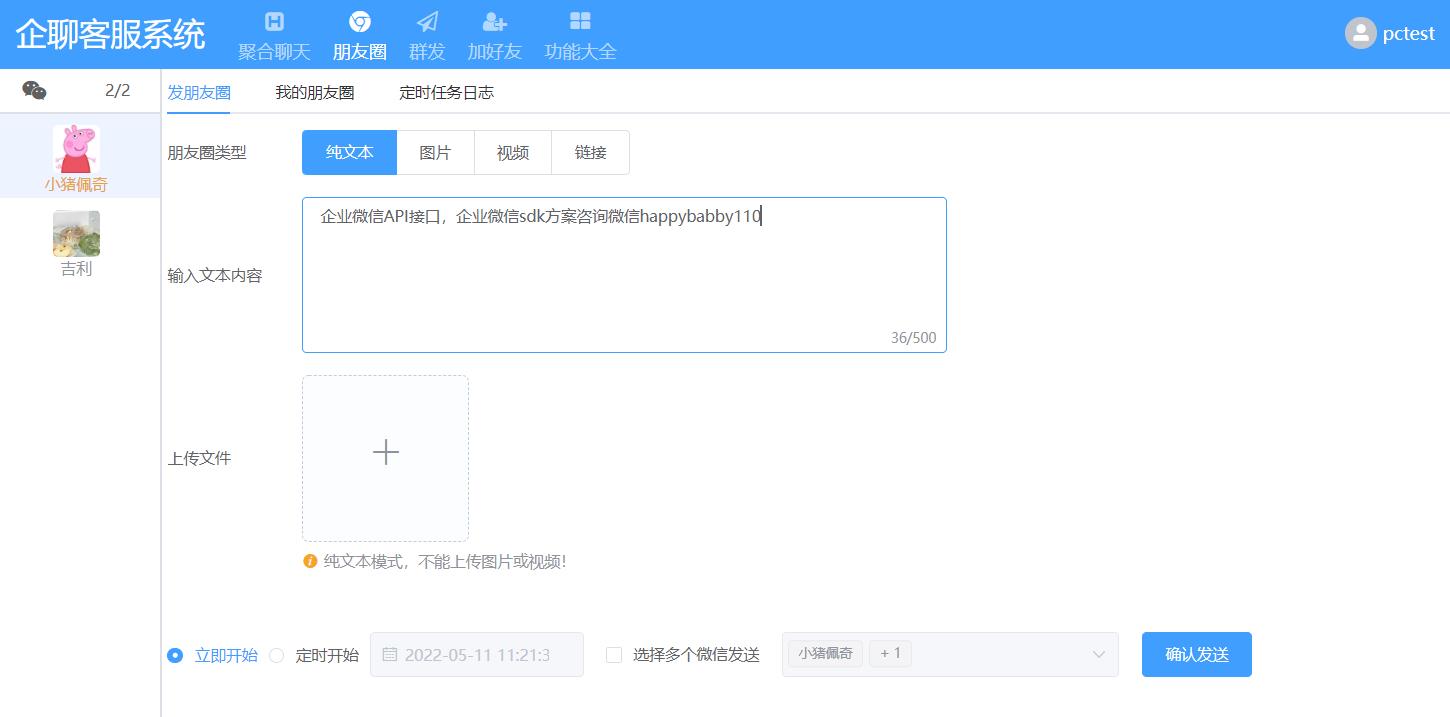This screenshot has width=1450, height=717.
Task: Check the 选择多个微信发送 checkbox
Action: tap(614, 655)
